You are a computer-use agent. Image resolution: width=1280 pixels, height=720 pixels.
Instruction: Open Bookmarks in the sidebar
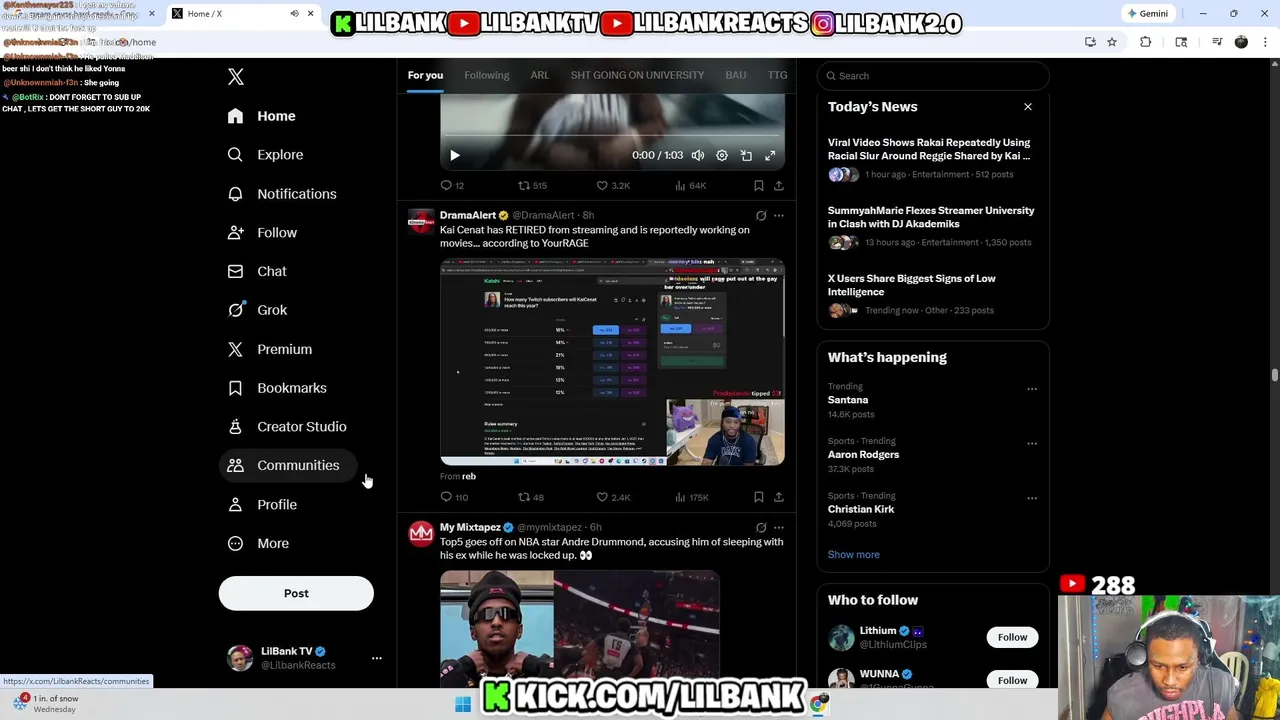(277, 388)
